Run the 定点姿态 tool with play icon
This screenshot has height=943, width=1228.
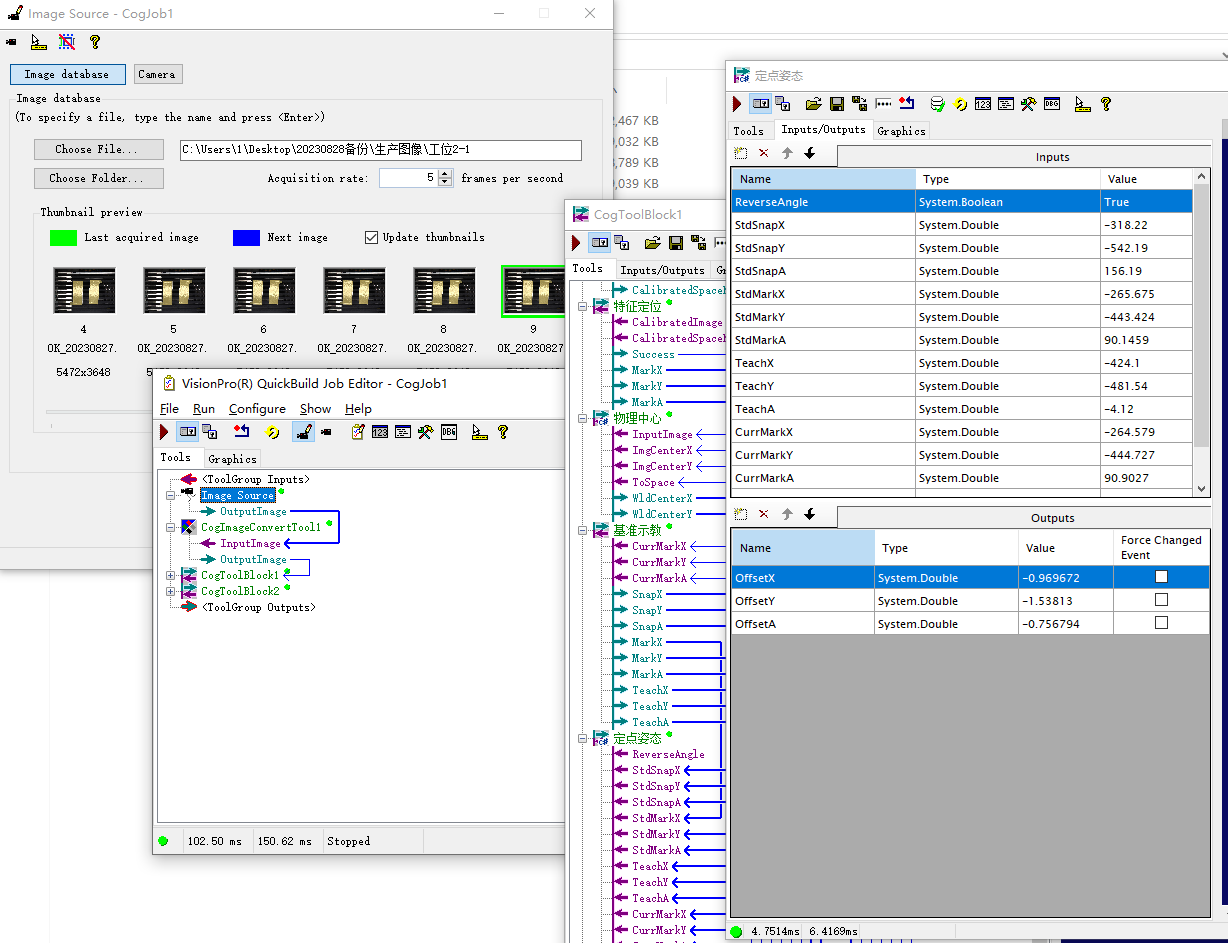737,103
